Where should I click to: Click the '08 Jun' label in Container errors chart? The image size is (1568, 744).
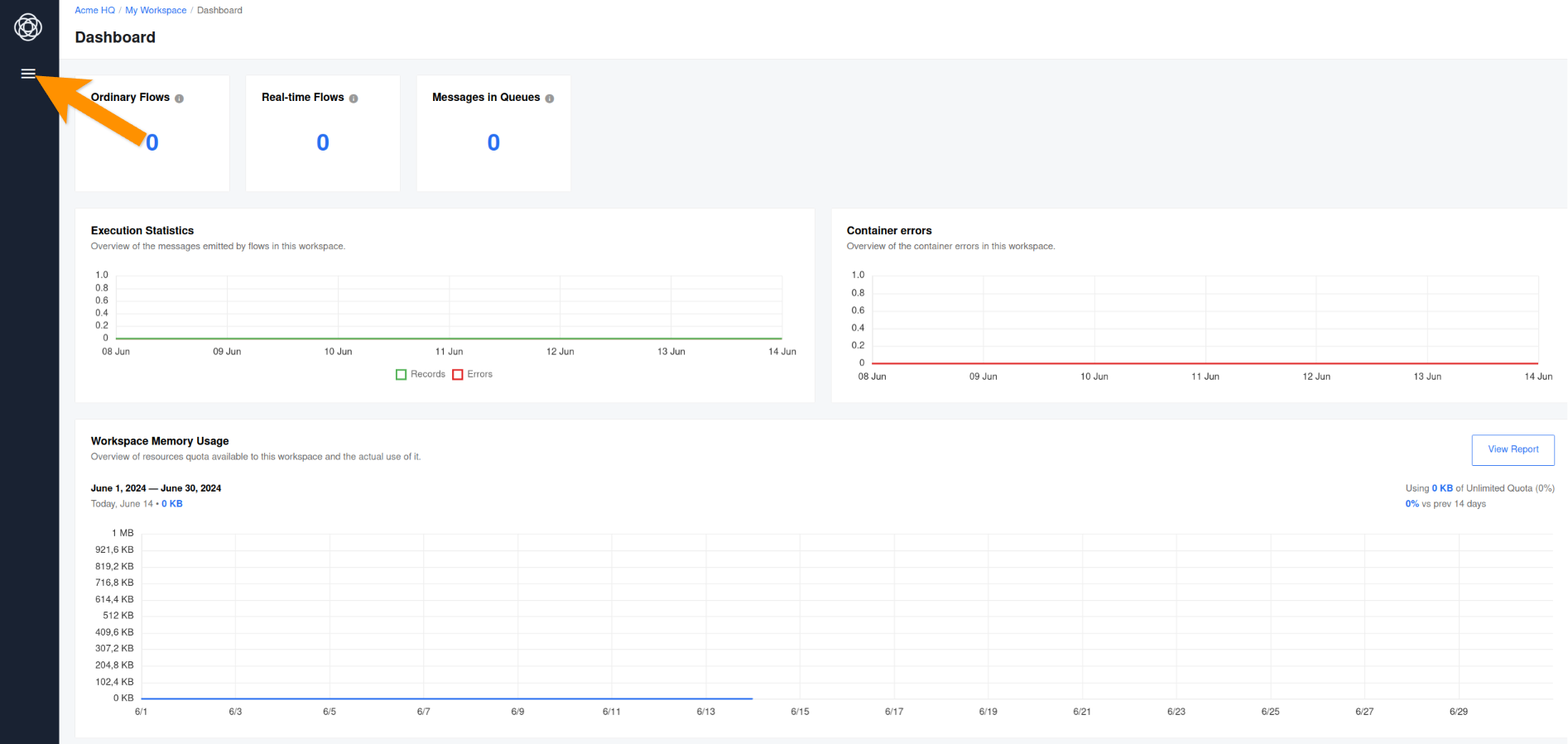pyautogui.click(x=872, y=377)
